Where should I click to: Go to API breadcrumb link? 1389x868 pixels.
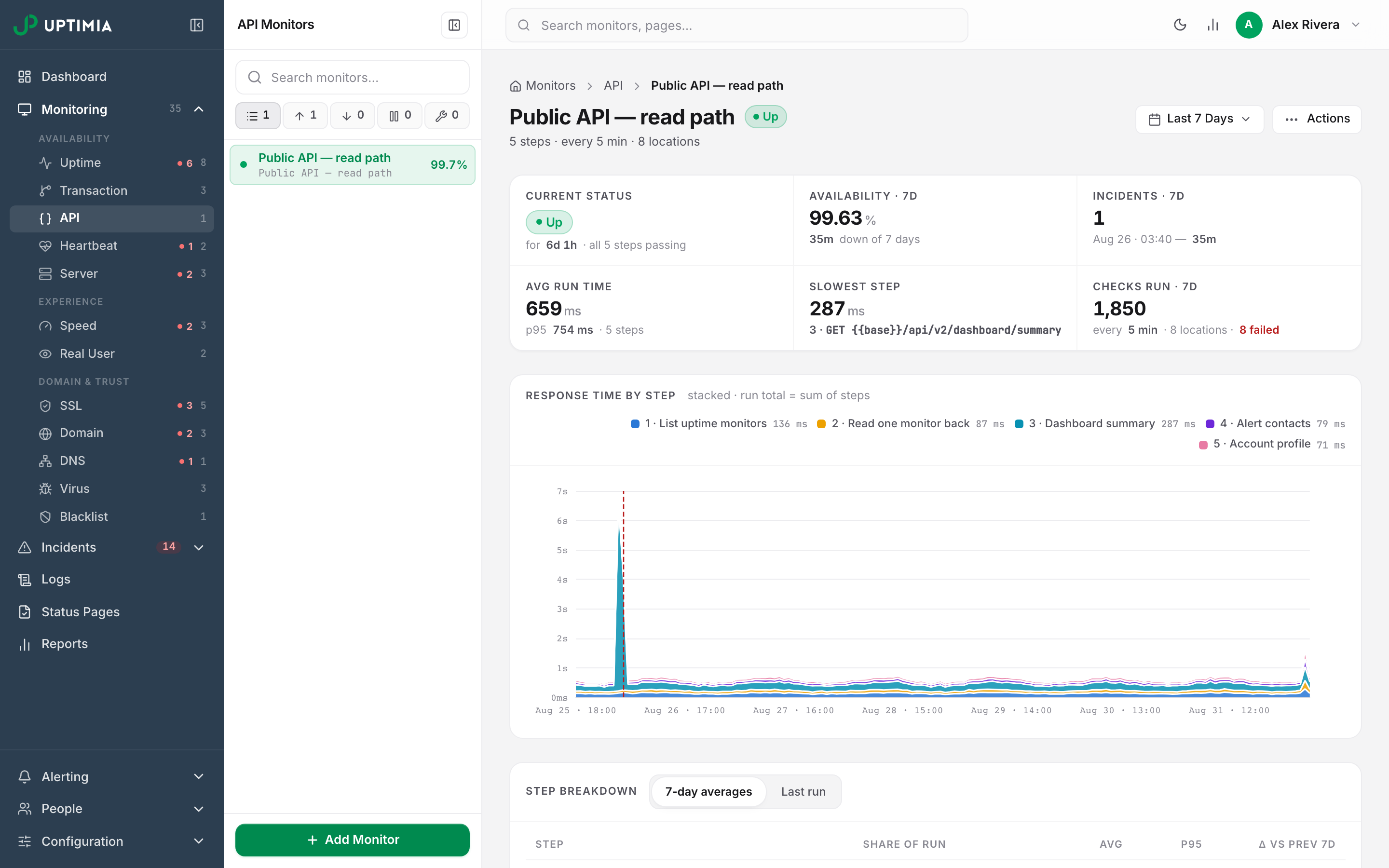tap(613, 85)
